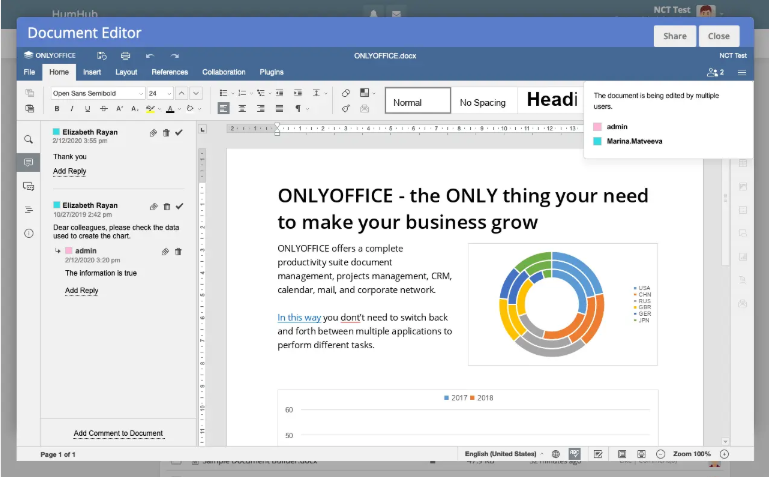
Task: Switch to the Collaboration tab
Action: [x=224, y=72]
